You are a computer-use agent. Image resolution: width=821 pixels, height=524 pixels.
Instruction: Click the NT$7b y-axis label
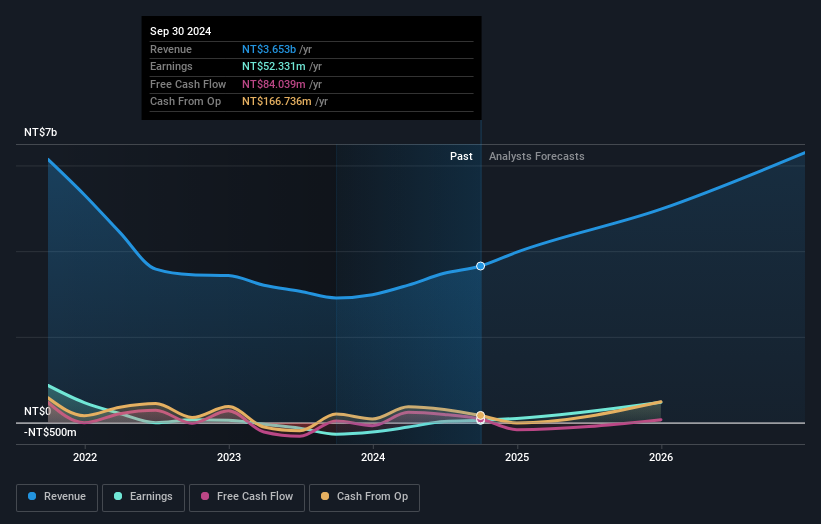tap(40, 132)
